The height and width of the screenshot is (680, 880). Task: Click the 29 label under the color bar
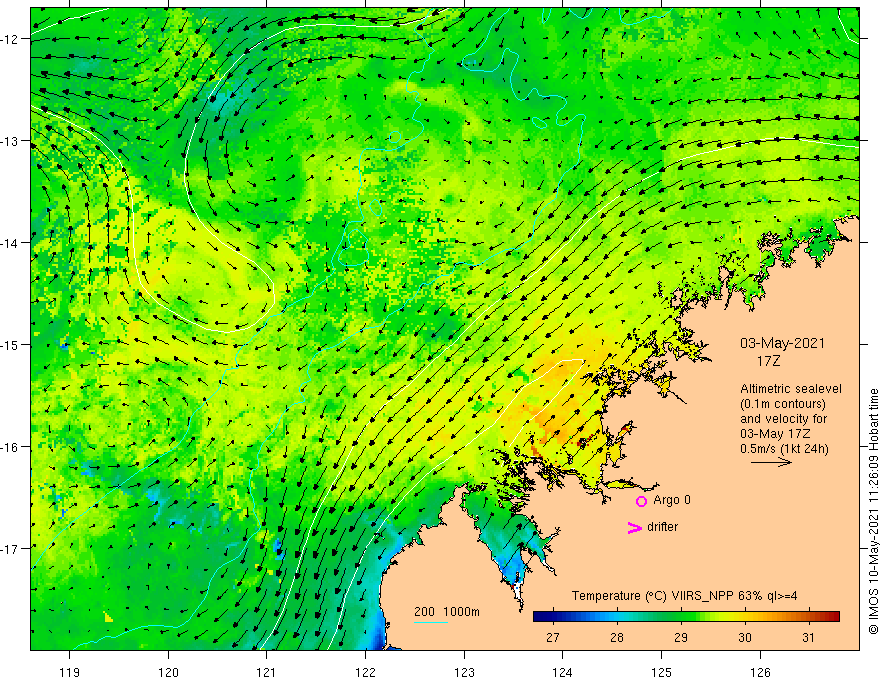point(681,638)
